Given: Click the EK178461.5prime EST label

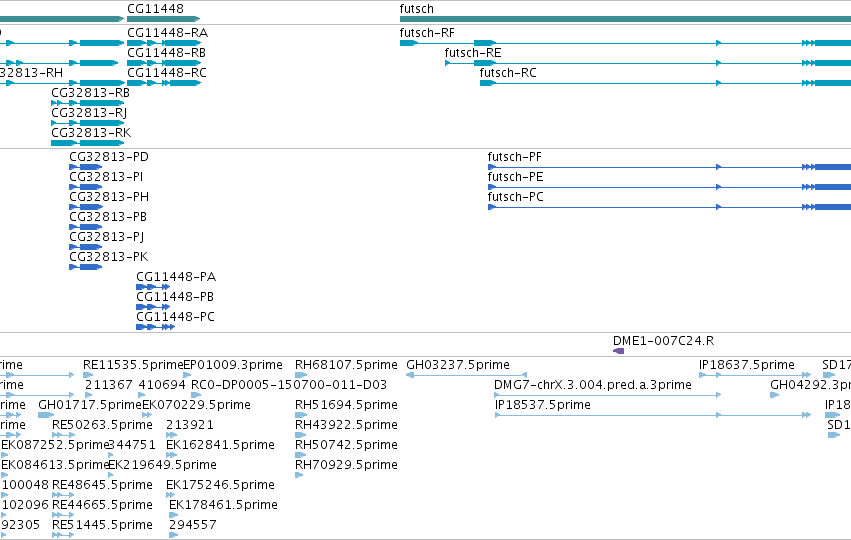Looking at the screenshot, I should point(224,505).
